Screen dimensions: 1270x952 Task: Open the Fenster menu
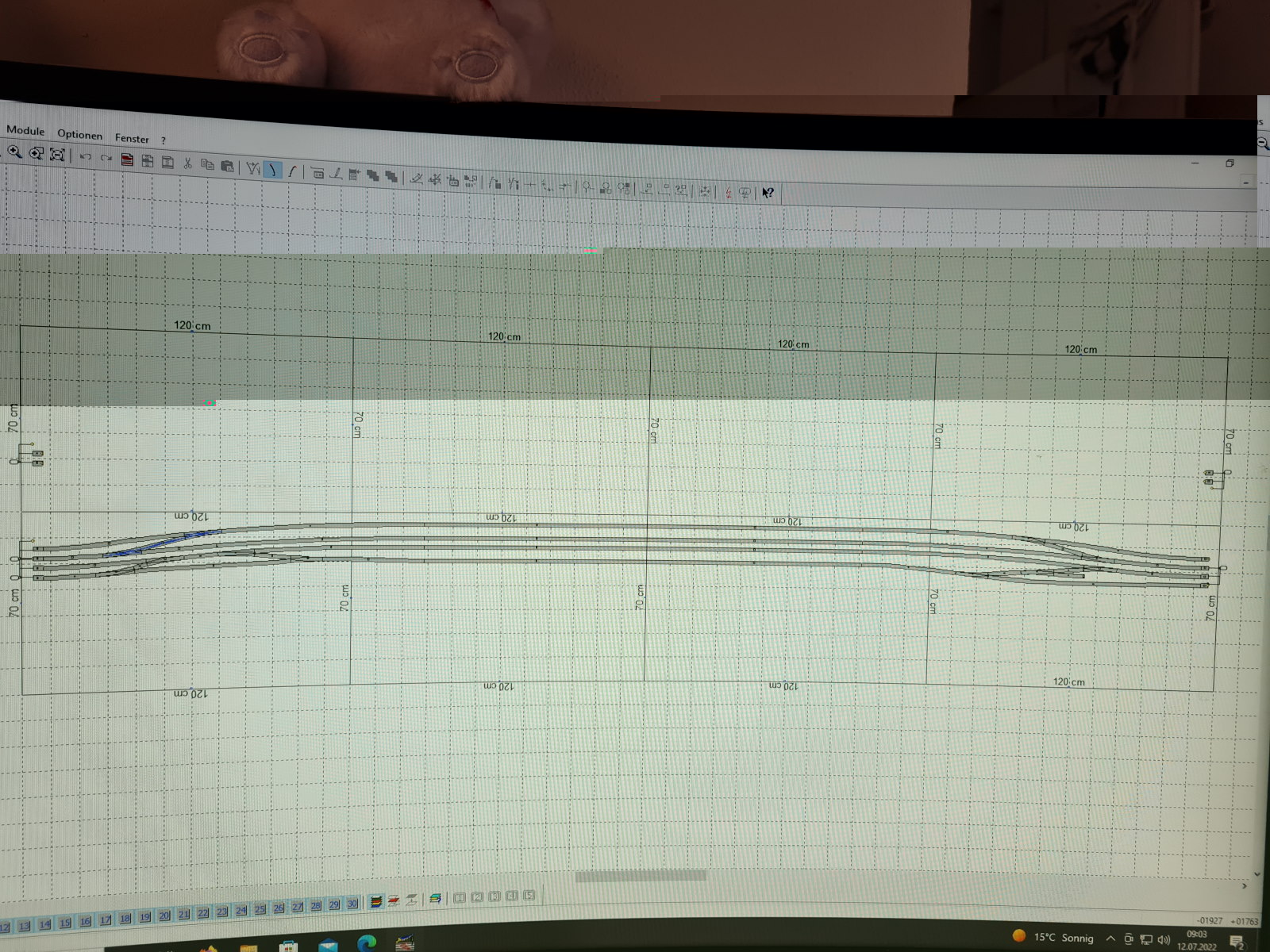click(x=132, y=138)
